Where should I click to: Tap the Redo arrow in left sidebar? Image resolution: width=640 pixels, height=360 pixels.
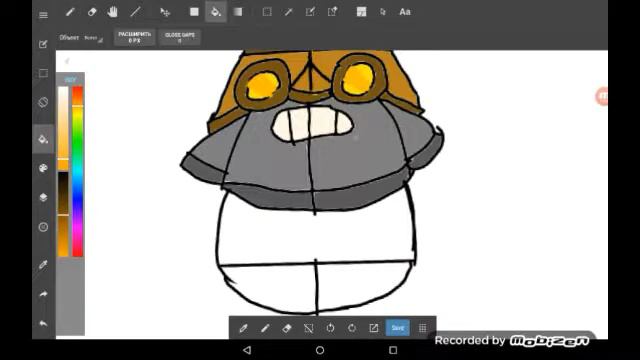pos(43,294)
